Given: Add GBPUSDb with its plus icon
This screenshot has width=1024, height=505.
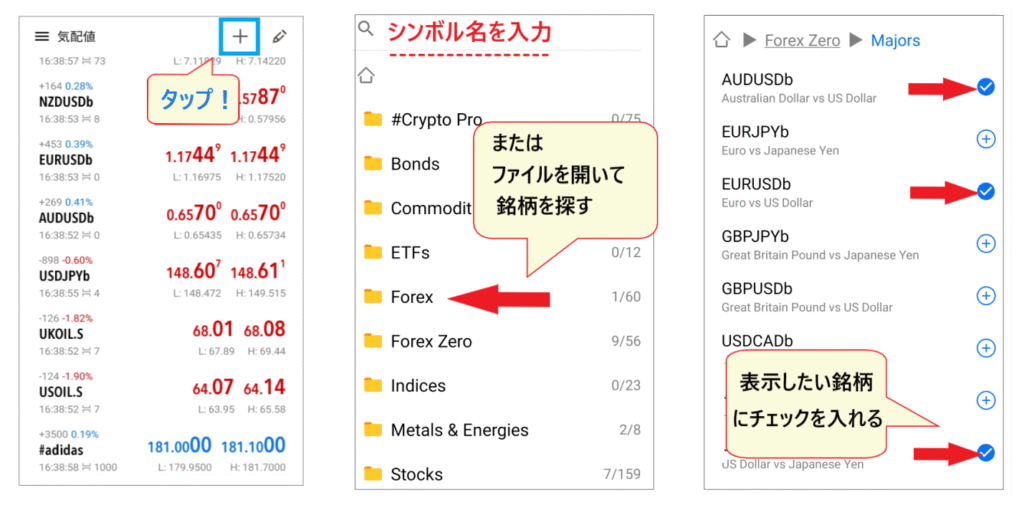Looking at the screenshot, I should pos(985,295).
